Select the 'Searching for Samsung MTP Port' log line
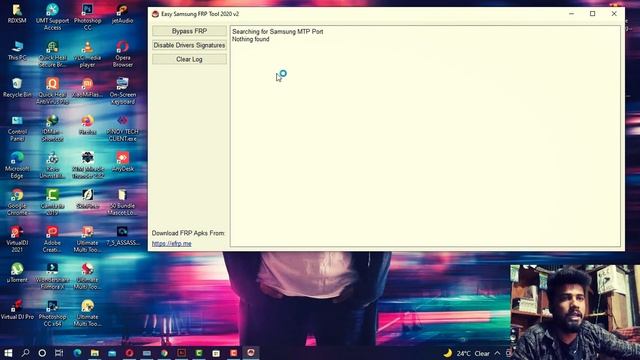640x360 pixels. click(278, 31)
